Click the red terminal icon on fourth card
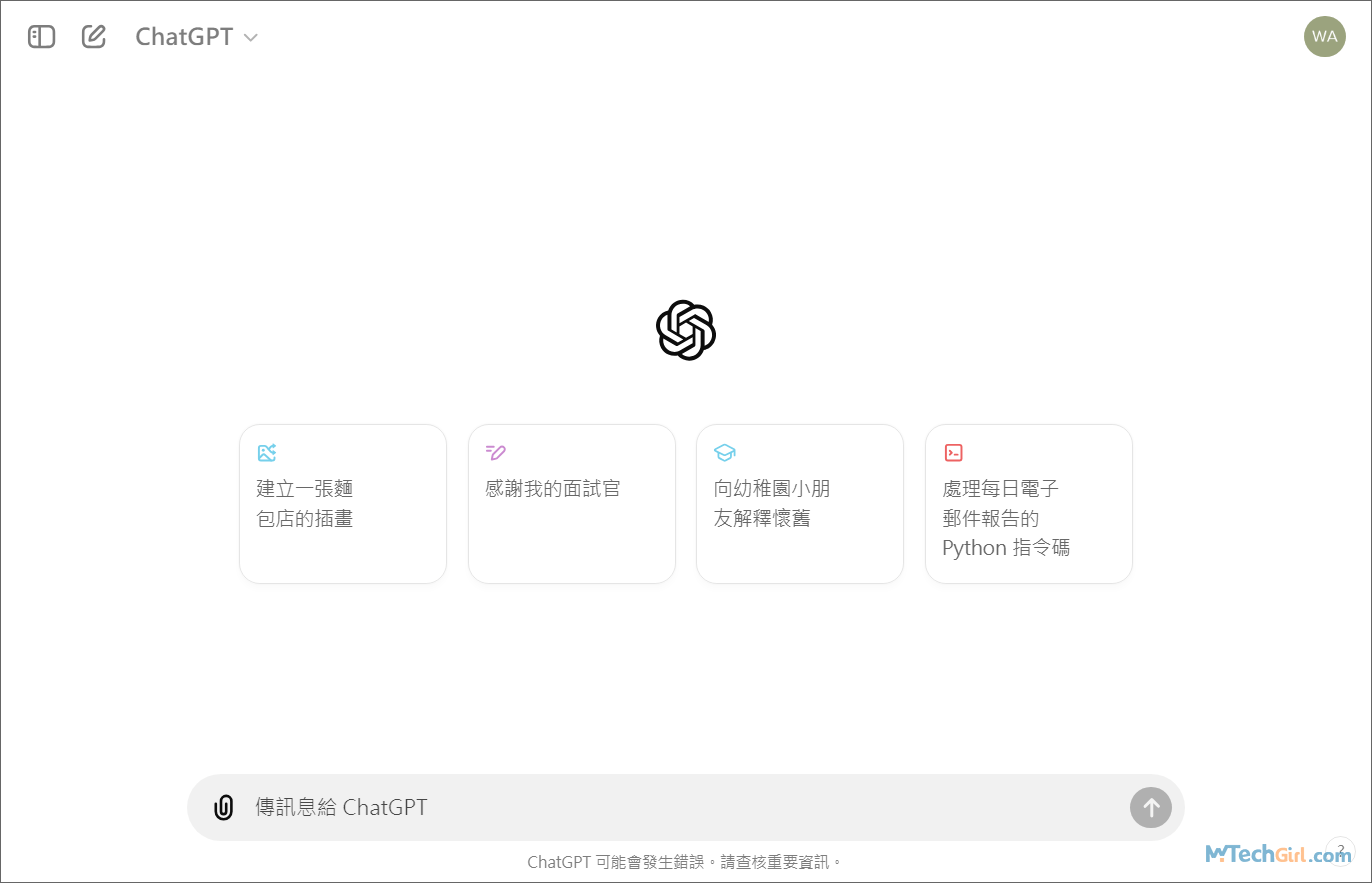Viewport: 1372px width, 883px height. tap(953, 453)
